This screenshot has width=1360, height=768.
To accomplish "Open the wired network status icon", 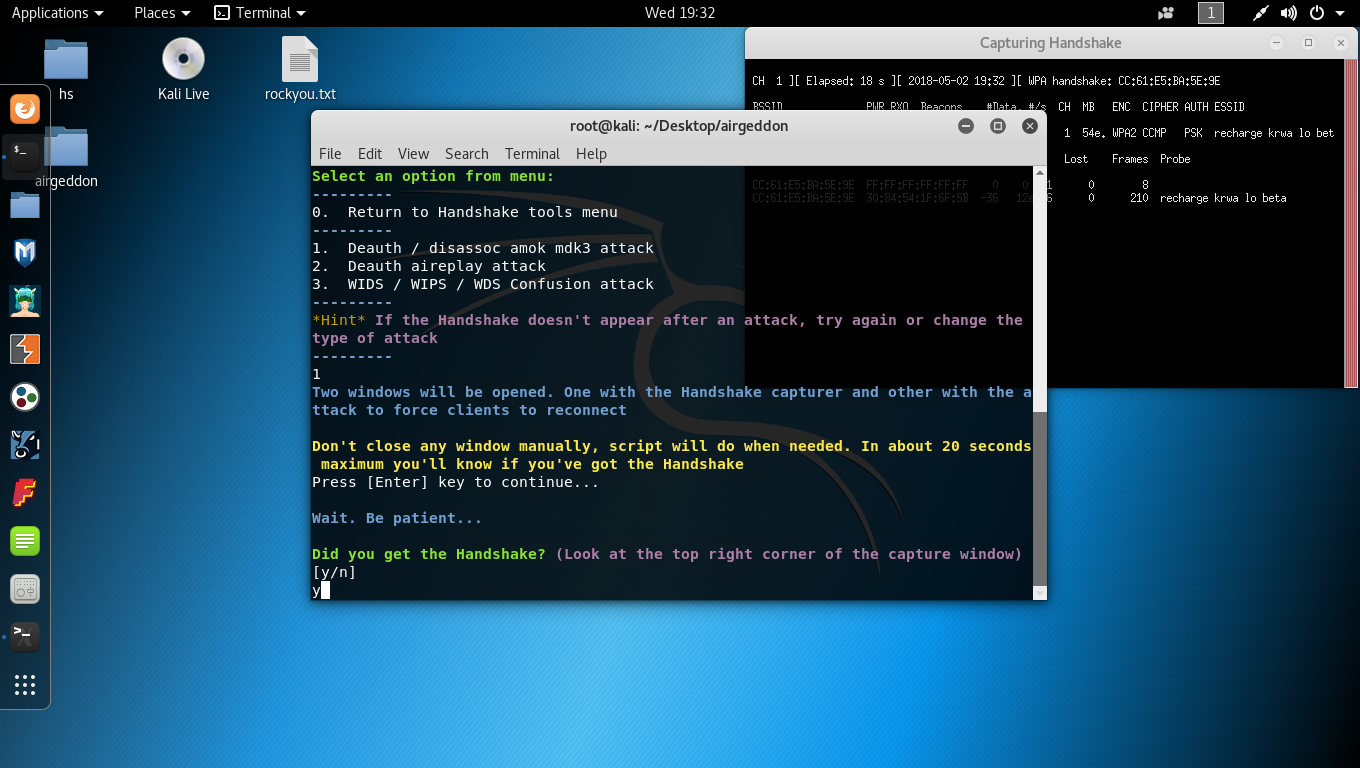I will tap(1261, 13).
